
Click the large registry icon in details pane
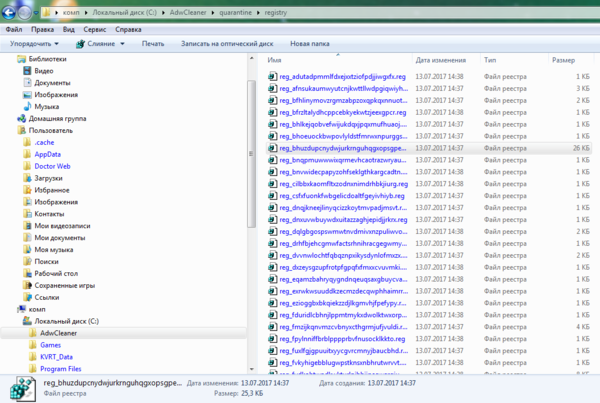point(23,389)
